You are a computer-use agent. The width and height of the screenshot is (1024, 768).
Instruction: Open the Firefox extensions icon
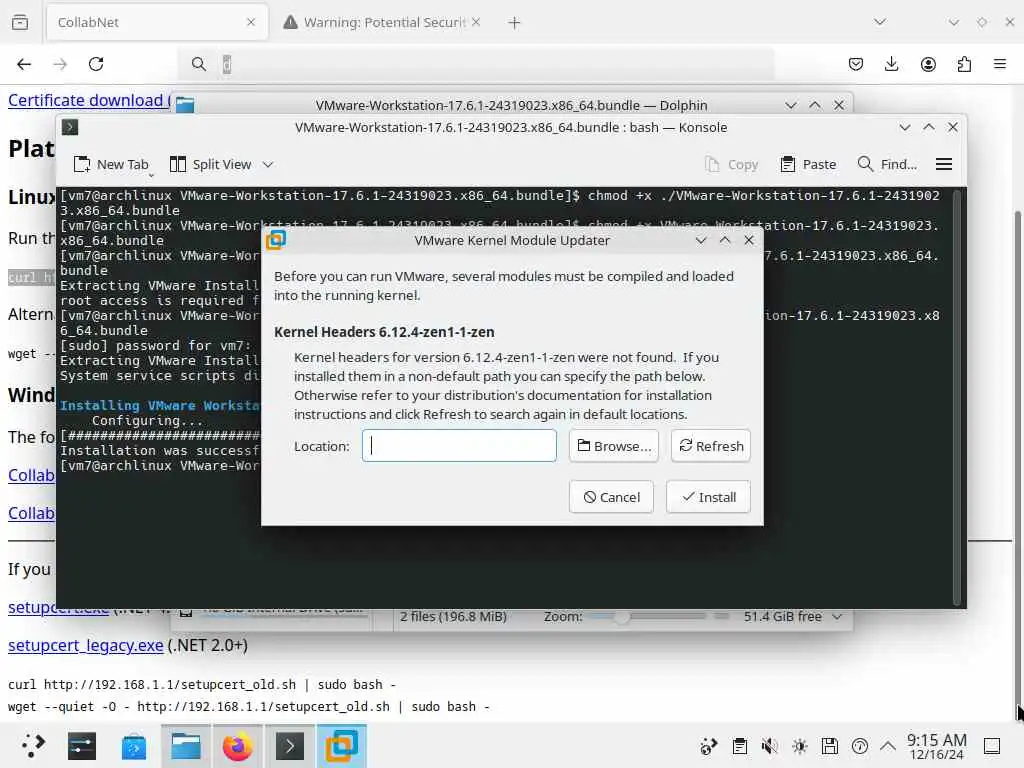coord(964,64)
